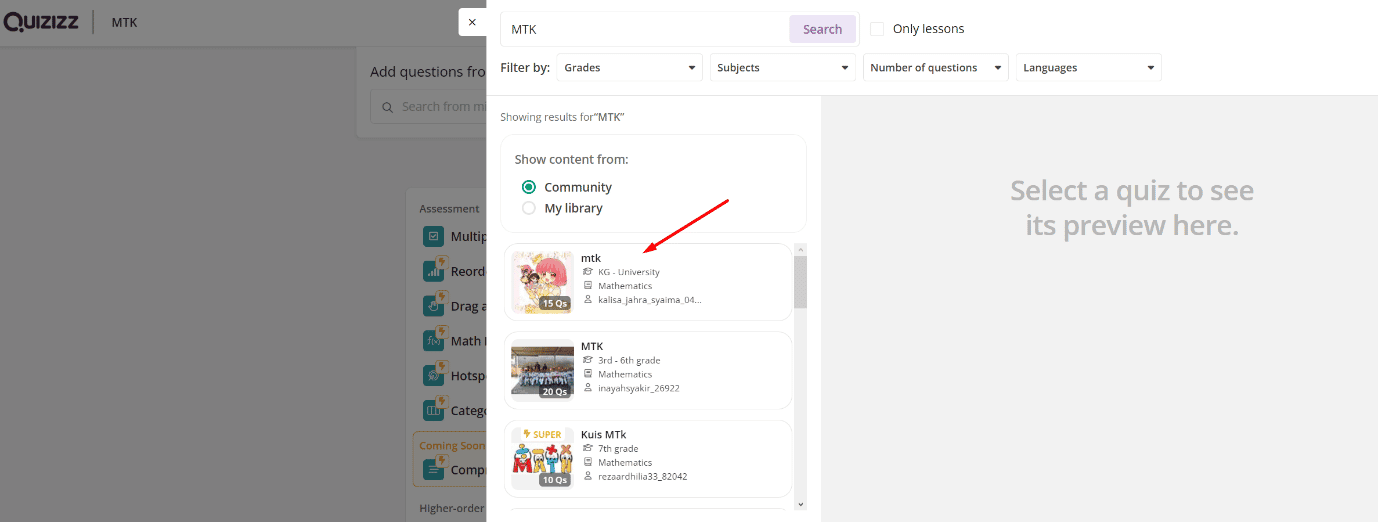Select the Multiple Choice question type icon
The height and width of the screenshot is (522, 1378).
point(433,237)
